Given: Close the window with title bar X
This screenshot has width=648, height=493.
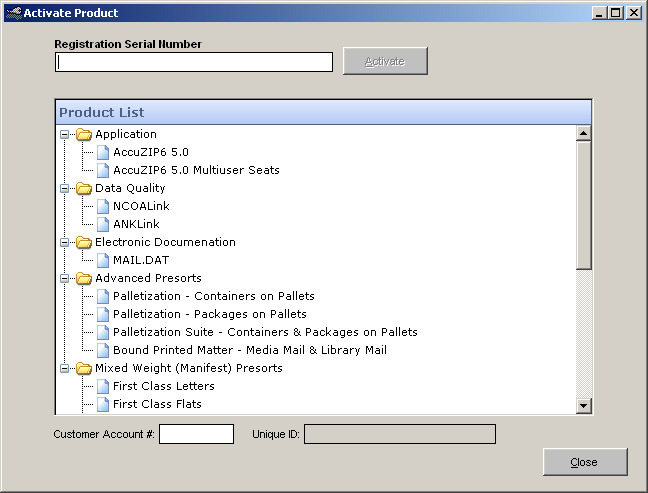Looking at the screenshot, I should pyautogui.click(x=634, y=13).
